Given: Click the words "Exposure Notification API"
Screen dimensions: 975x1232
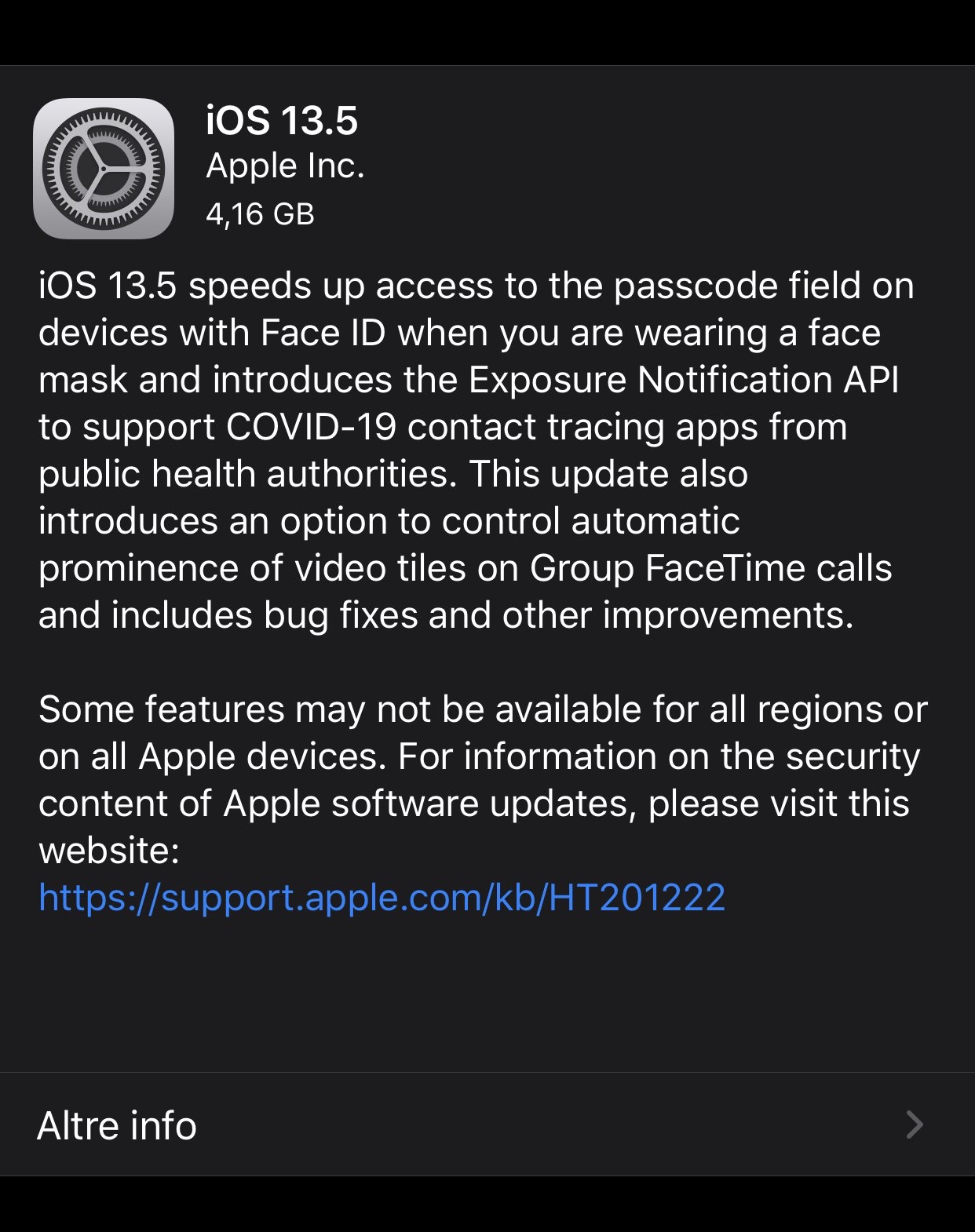Looking at the screenshot, I should coord(684,380).
